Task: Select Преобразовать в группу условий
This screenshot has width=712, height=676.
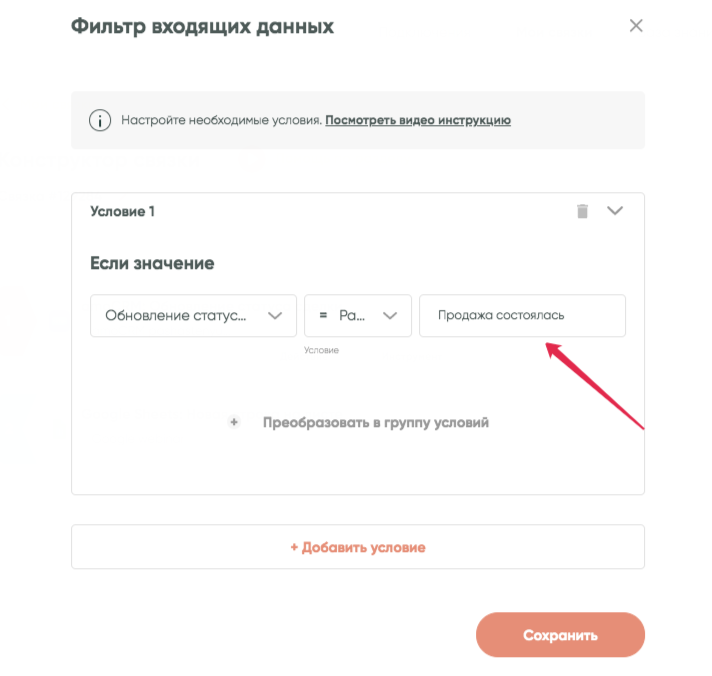Action: 376,423
